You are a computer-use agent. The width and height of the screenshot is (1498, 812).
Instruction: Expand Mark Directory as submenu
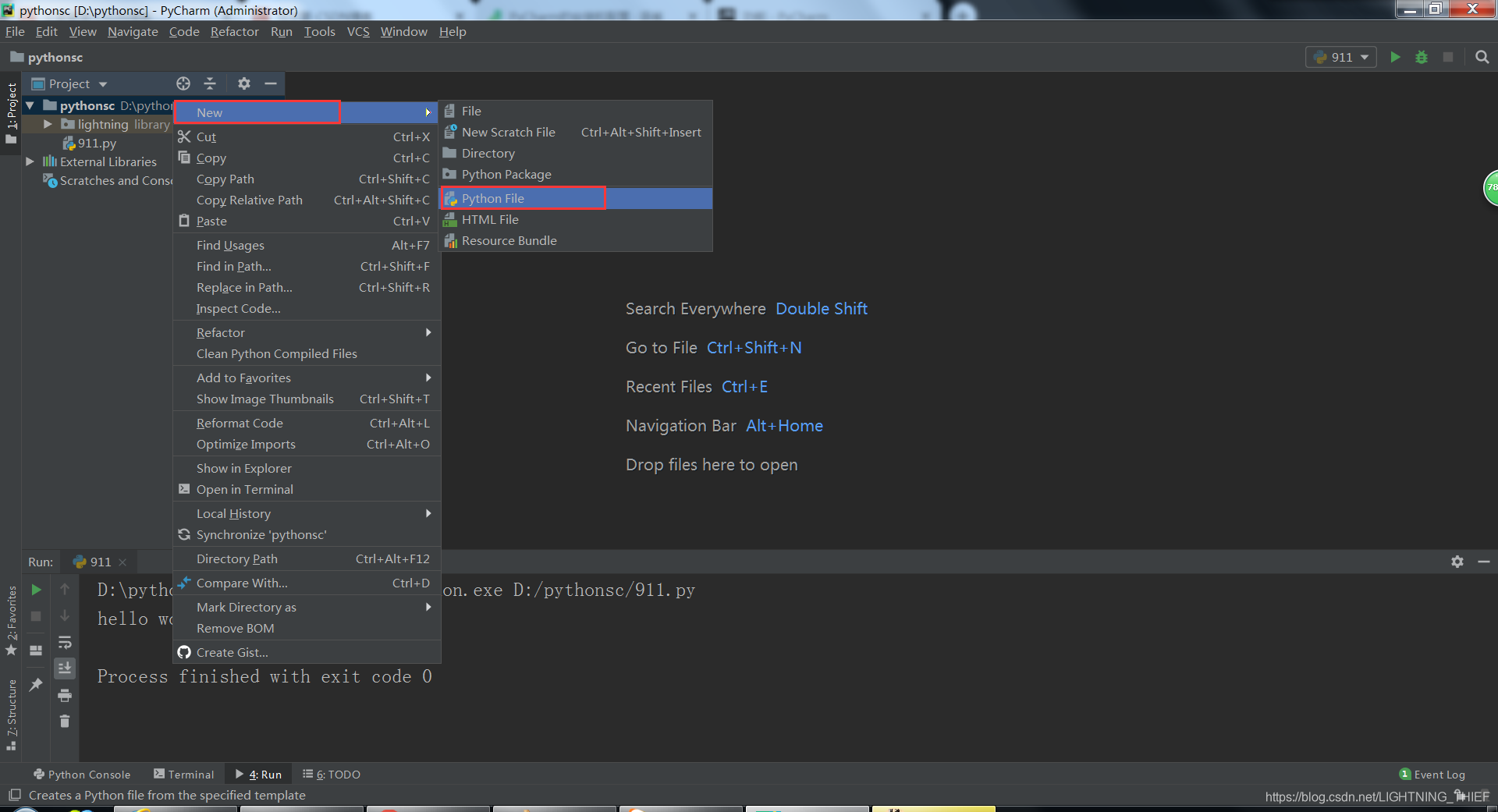(x=307, y=607)
